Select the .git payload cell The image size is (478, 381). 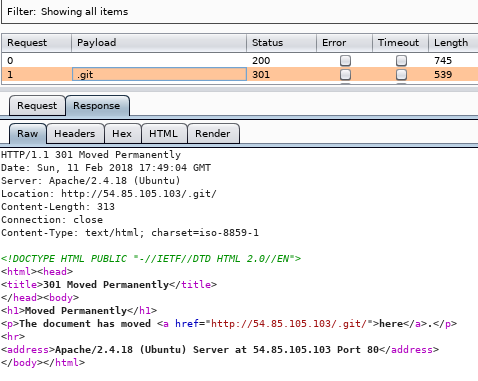(x=159, y=74)
